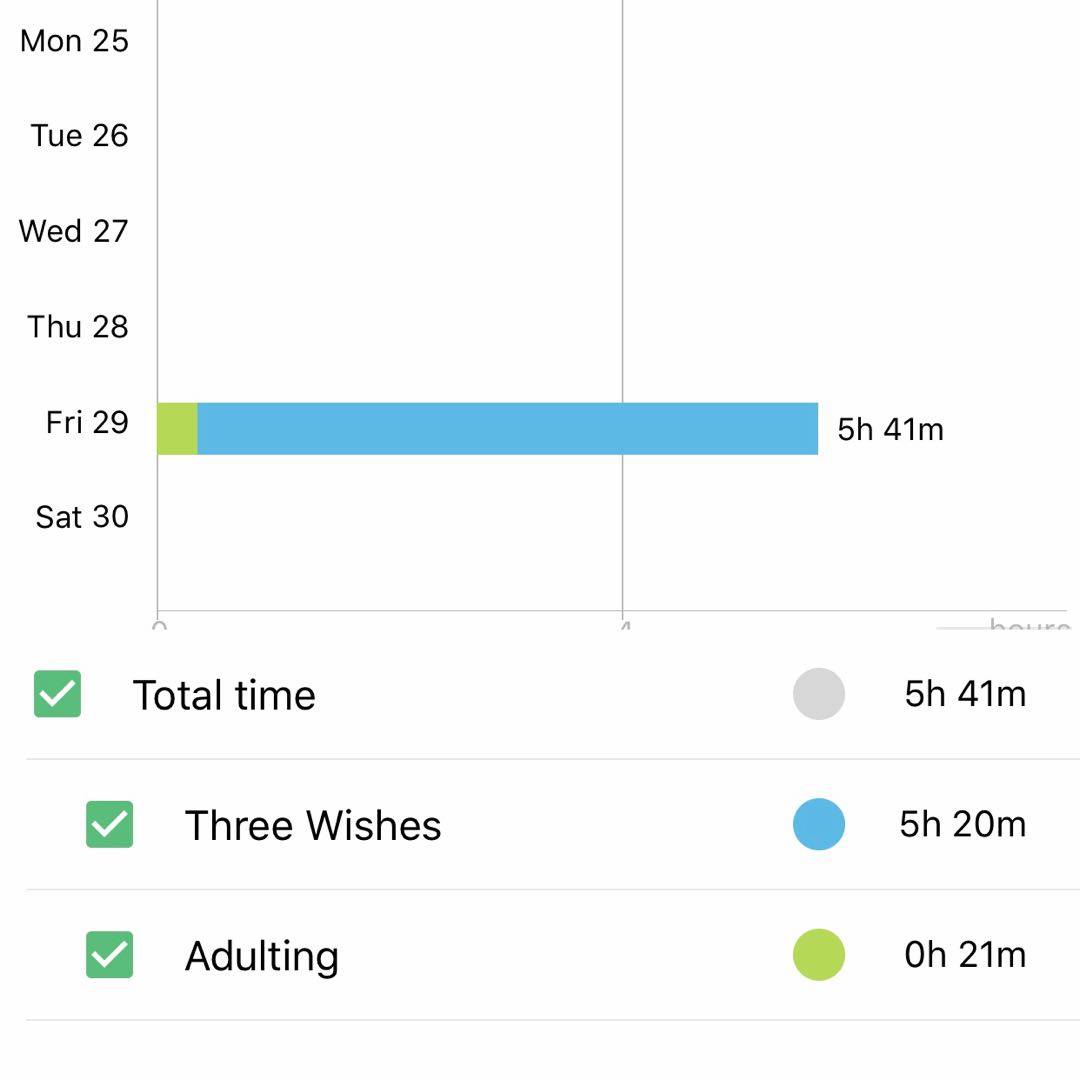The width and height of the screenshot is (1080, 1080).
Task: Tap the Adulting 0h 21m duration
Action: (x=965, y=955)
